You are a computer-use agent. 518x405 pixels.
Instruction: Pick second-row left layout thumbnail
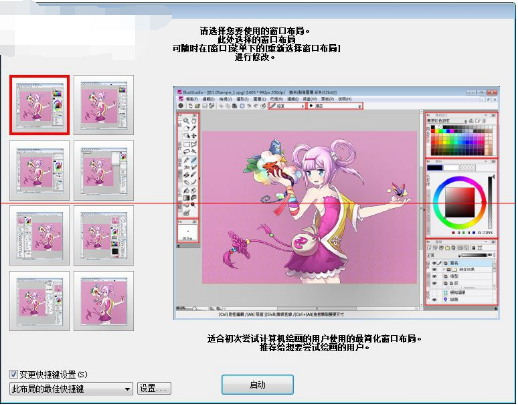pyautogui.click(x=40, y=170)
